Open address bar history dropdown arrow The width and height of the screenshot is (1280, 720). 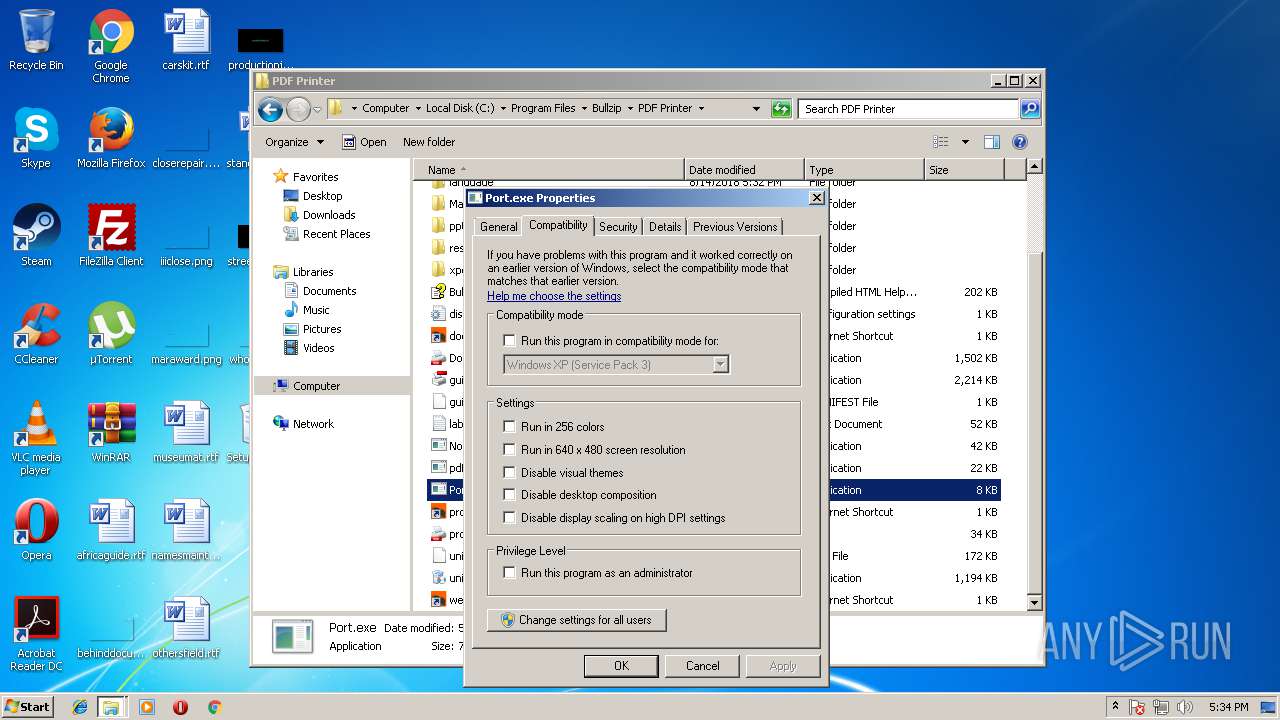click(756, 109)
